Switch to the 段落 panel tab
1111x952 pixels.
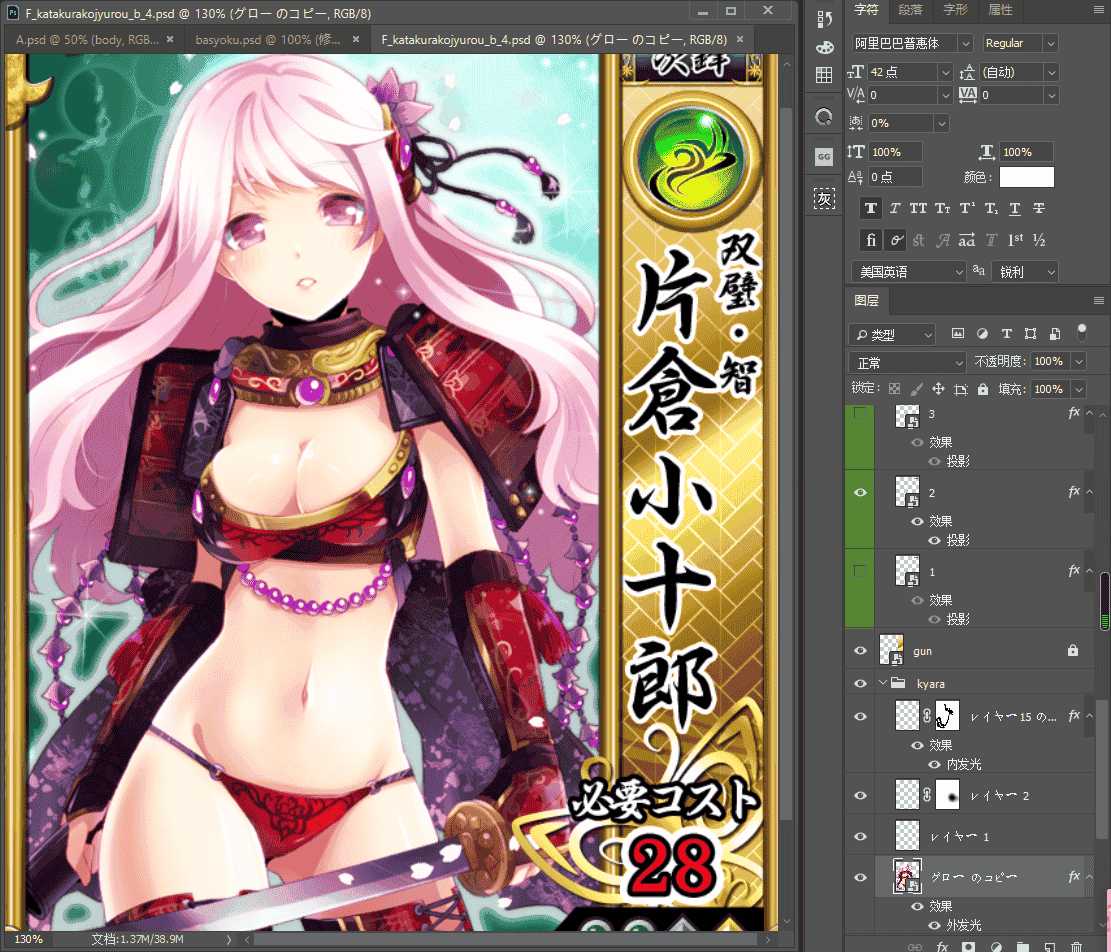(910, 10)
